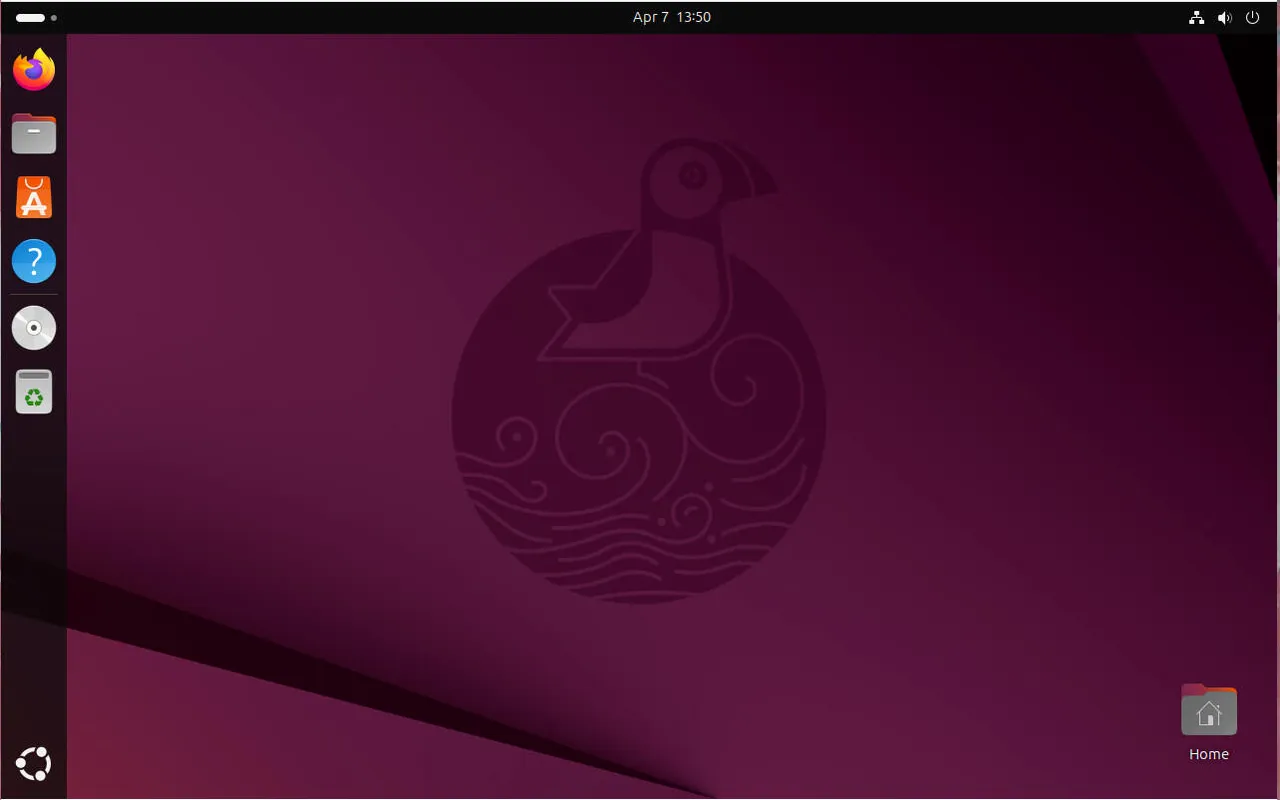The width and height of the screenshot is (1280, 800).
Task: Open calendar by clicking Apr 7 13:50
Action: [672, 17]
